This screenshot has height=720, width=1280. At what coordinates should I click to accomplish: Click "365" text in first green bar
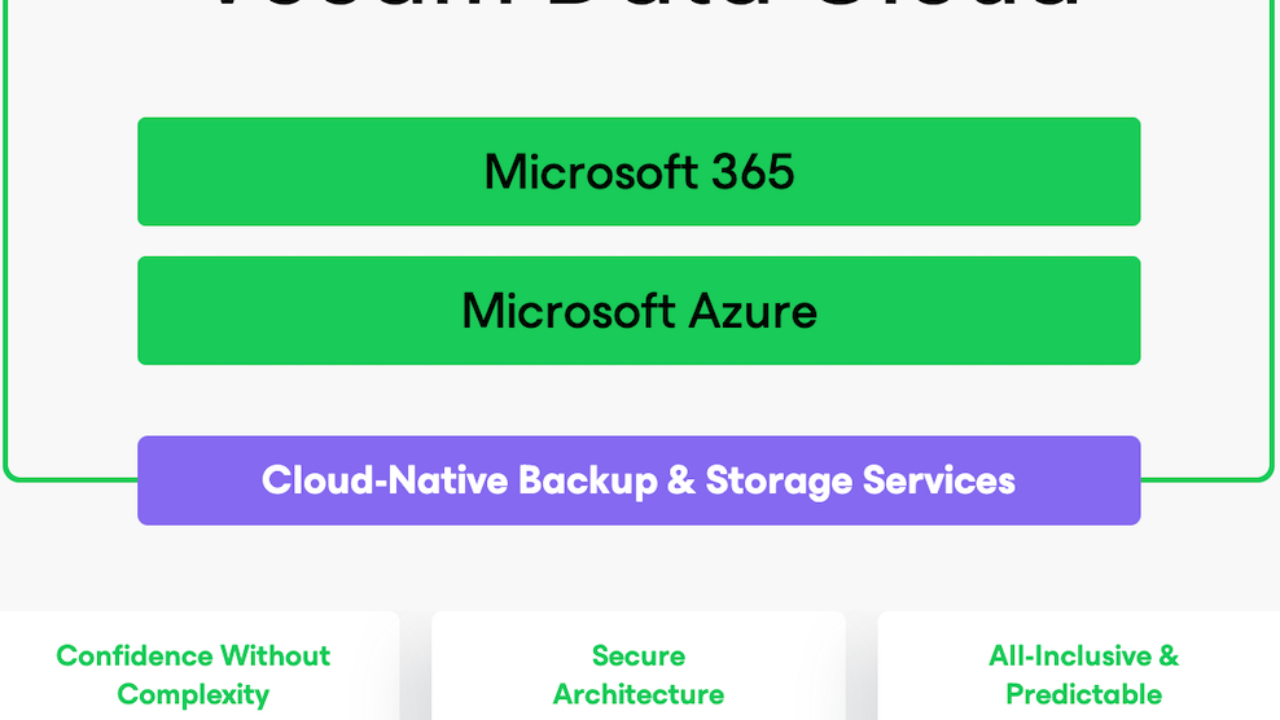pyautogui.click(x=753, y=172)
